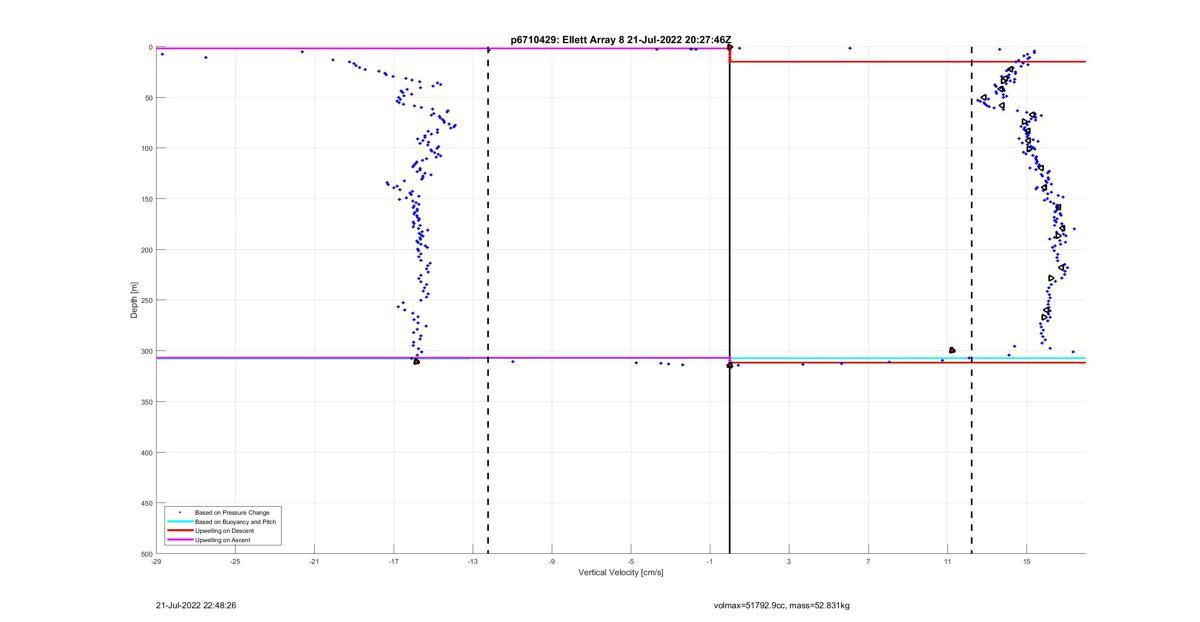1200x622 pixels.
Task: Click the x-axis tick label '-25'
Action: click(x=235, y=562)
